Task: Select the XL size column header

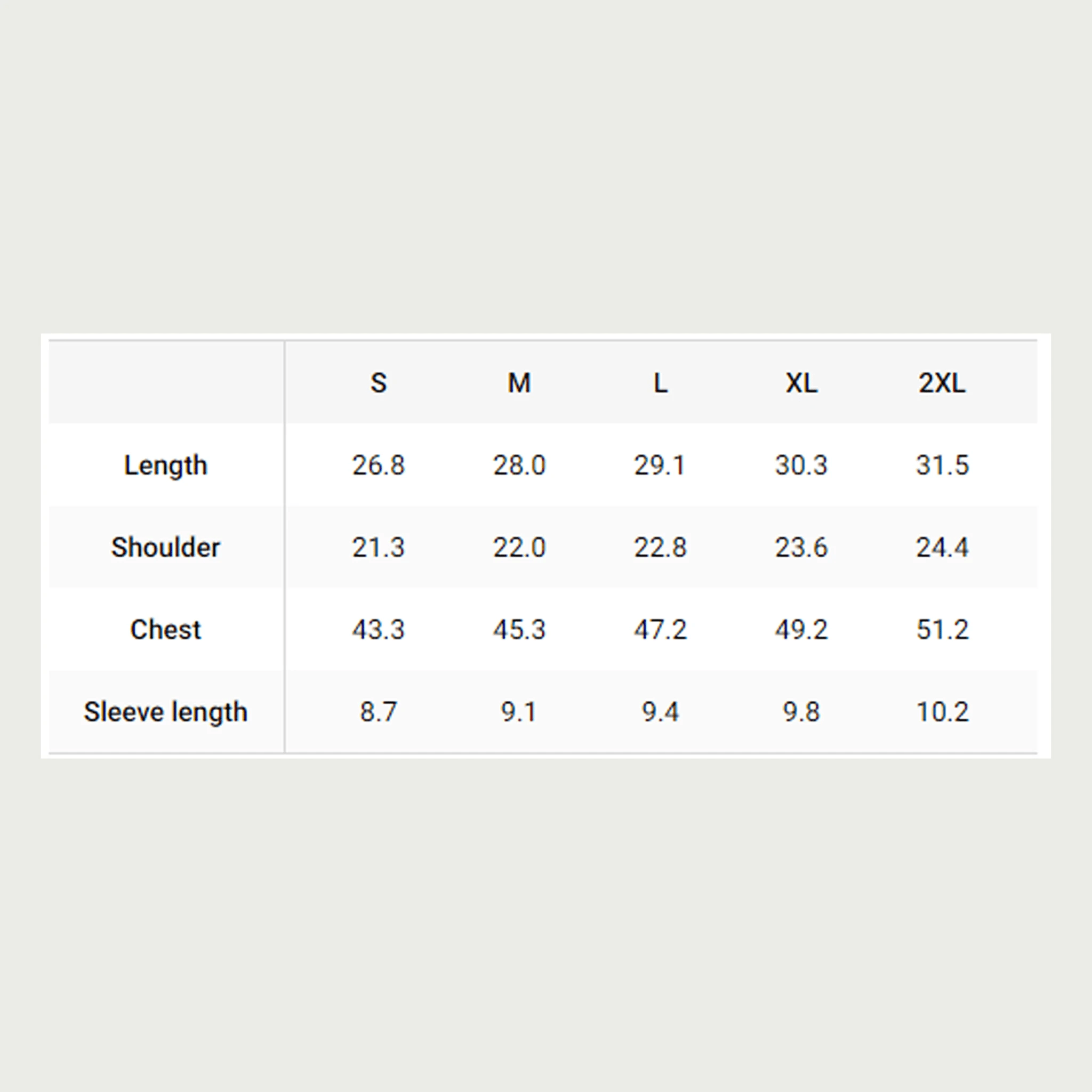Action: pyautogui.click(x=801, y=383)
